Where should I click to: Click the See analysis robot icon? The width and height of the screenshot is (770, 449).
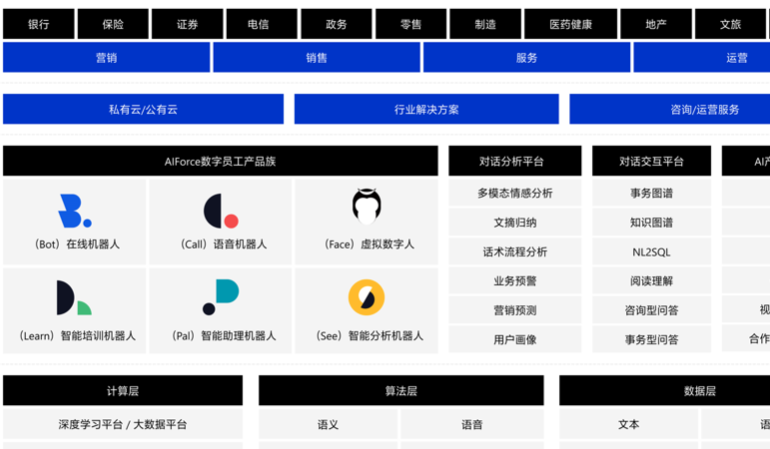[367, 297]
